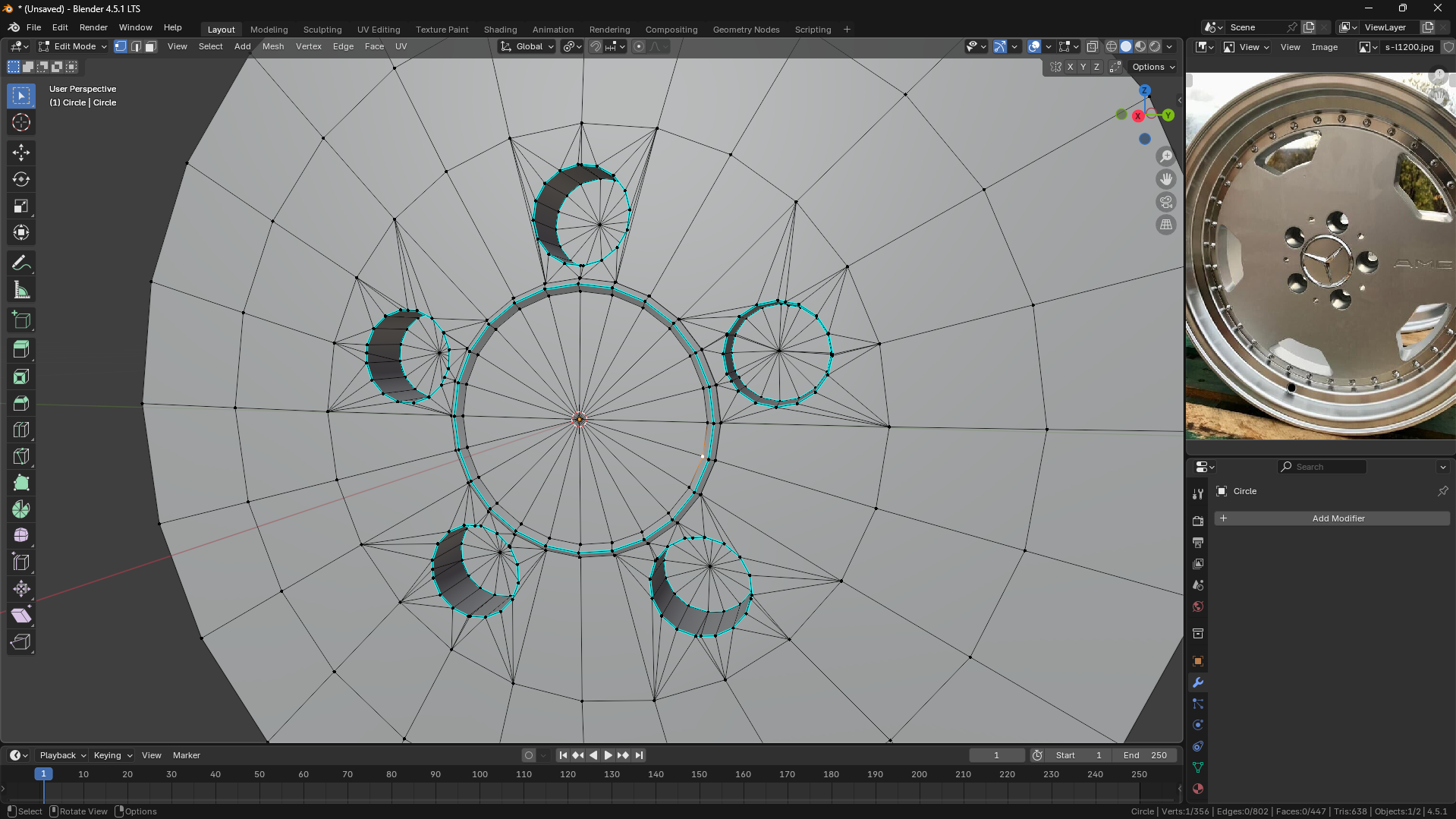Toggle snapping magnet in header
The width and height of the screenshot is (1456, 819).
[x=596, y=46]
